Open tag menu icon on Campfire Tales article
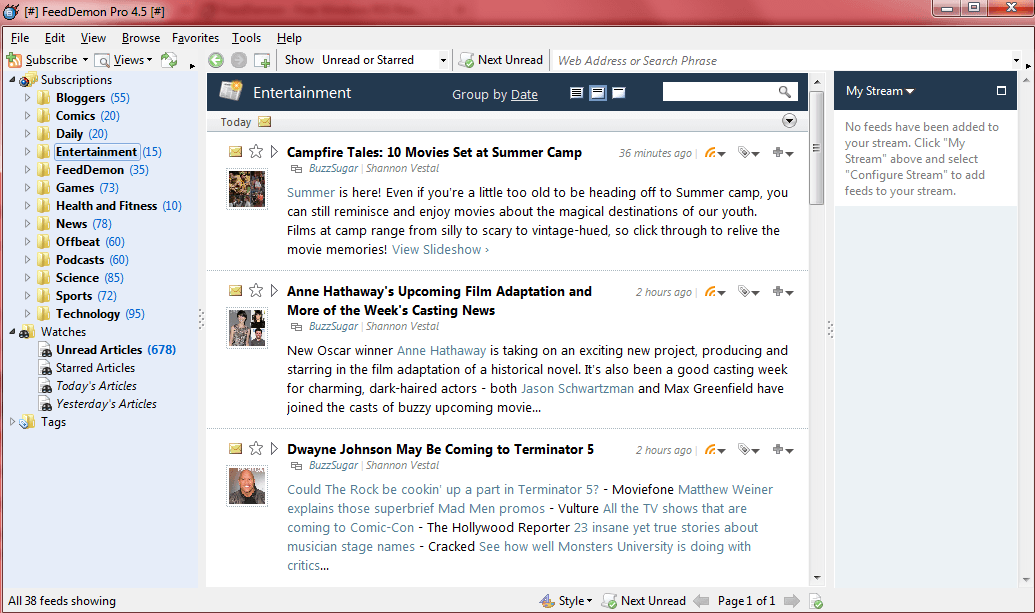The image size is (1035, 613). 749,152
